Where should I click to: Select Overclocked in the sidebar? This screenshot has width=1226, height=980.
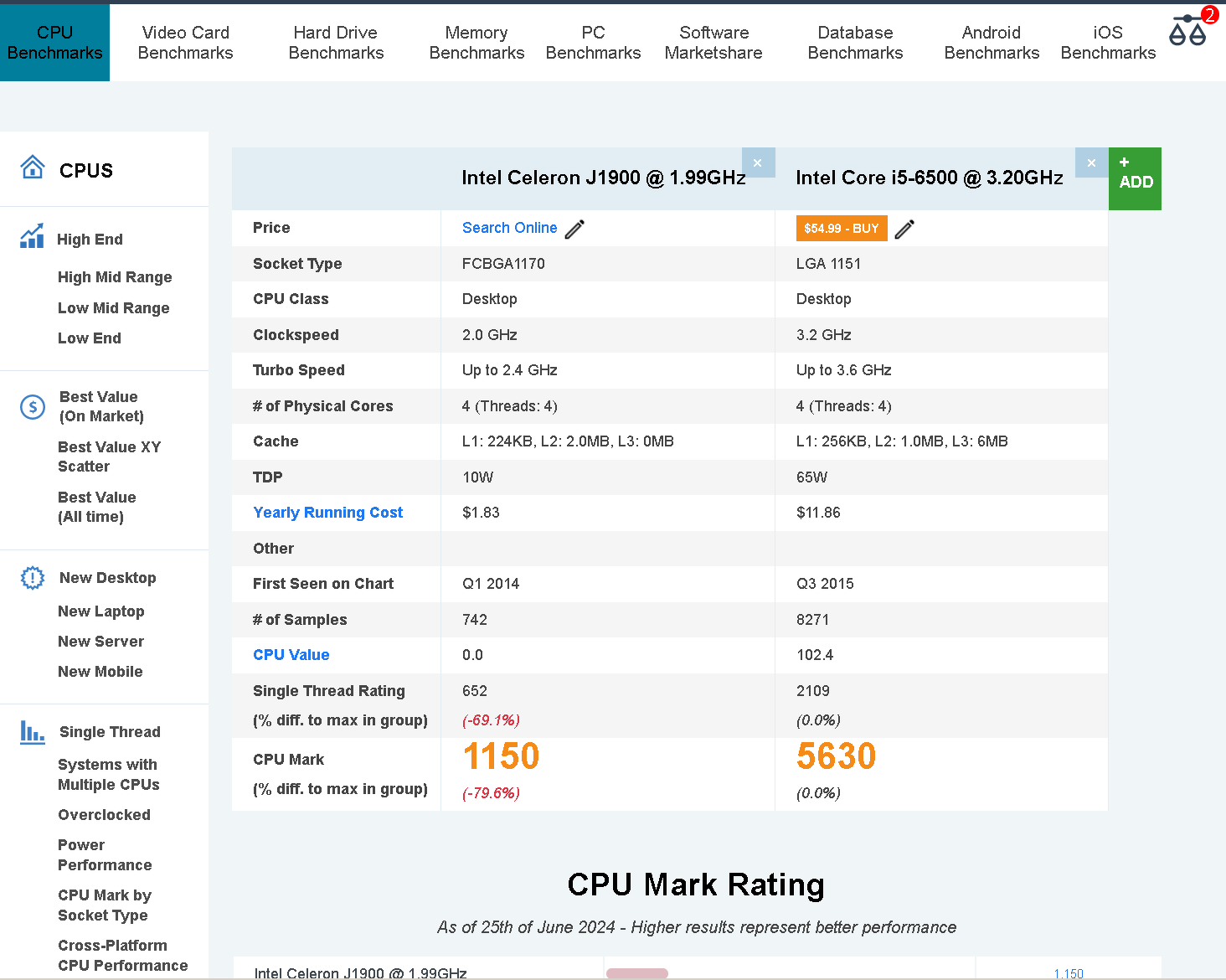tap(104, 815)
